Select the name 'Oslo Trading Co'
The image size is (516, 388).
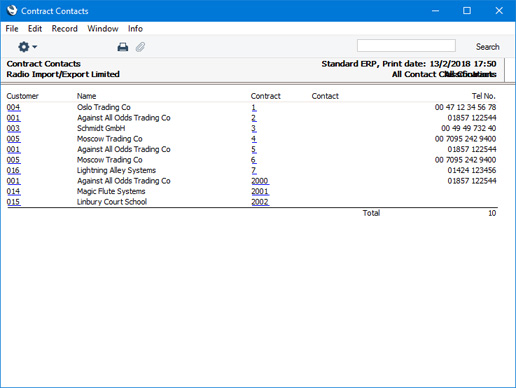(104, 107)
